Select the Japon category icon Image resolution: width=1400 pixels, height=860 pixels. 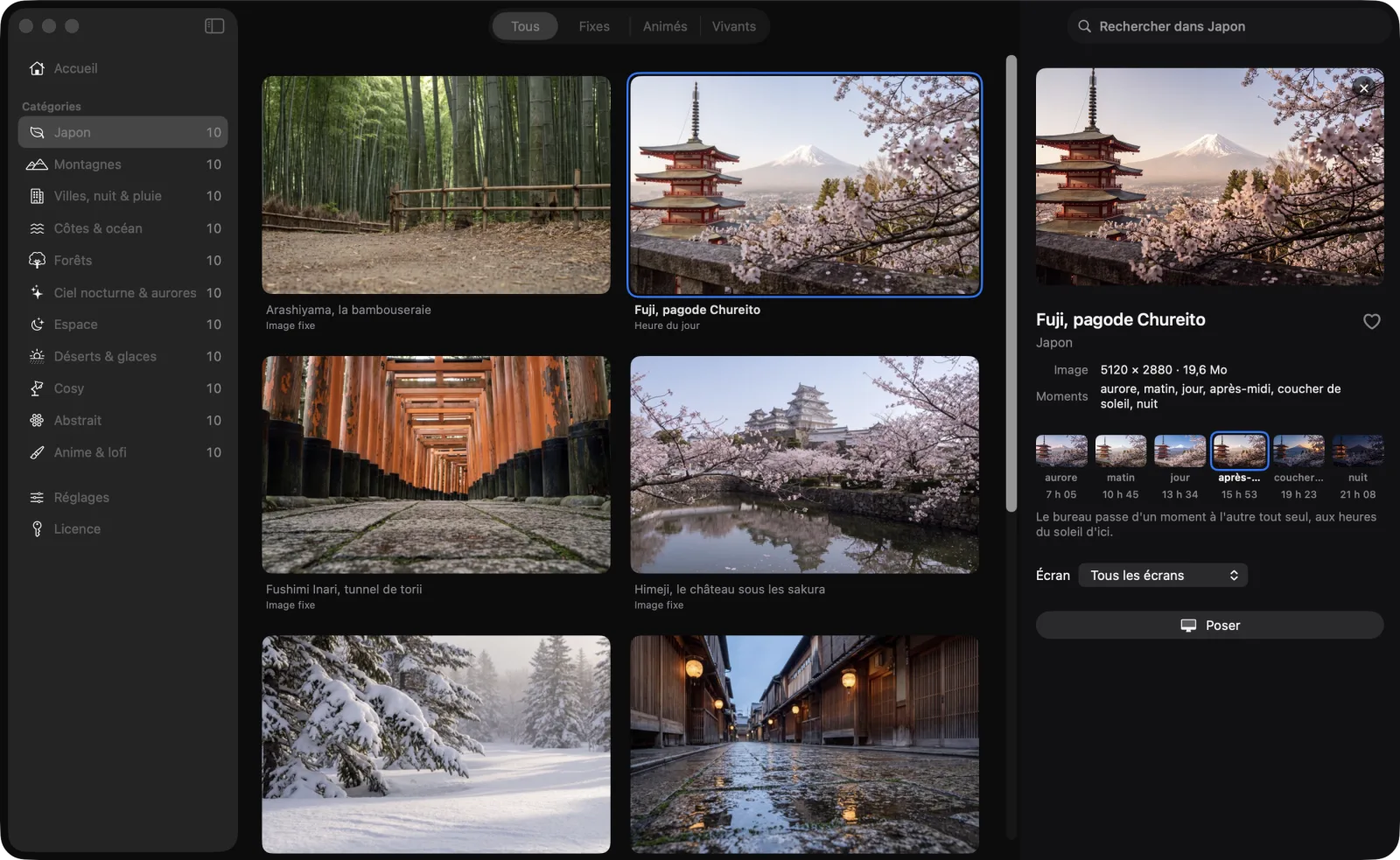[x=37, y=132]
